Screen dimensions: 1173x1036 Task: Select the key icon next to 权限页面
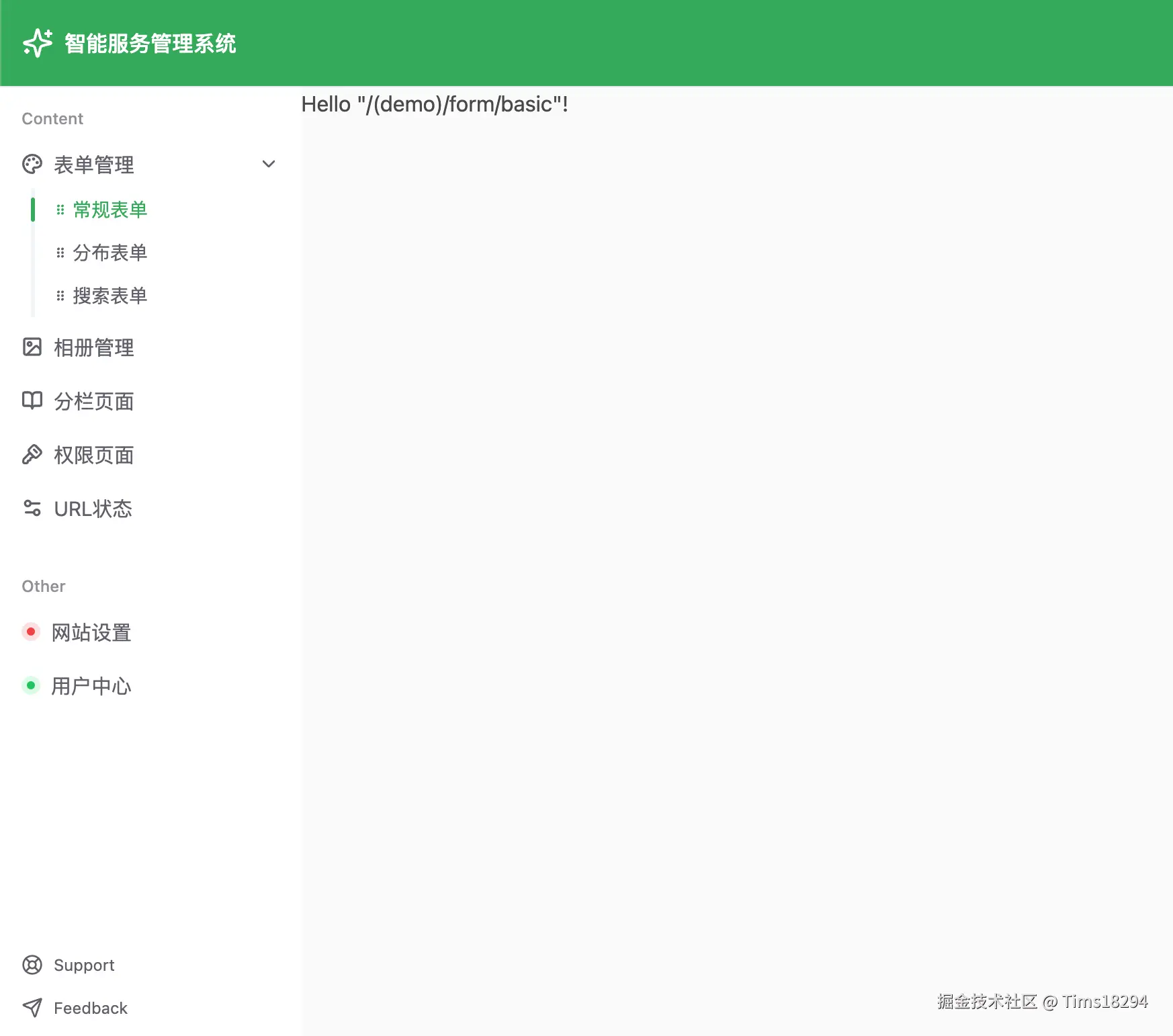[32, 455]
